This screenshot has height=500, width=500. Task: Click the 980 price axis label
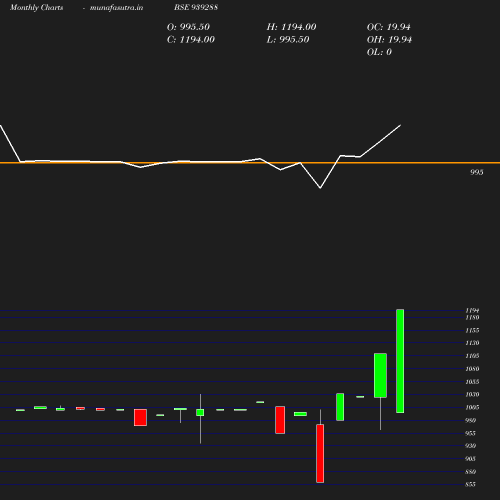(x=470, y=420)
